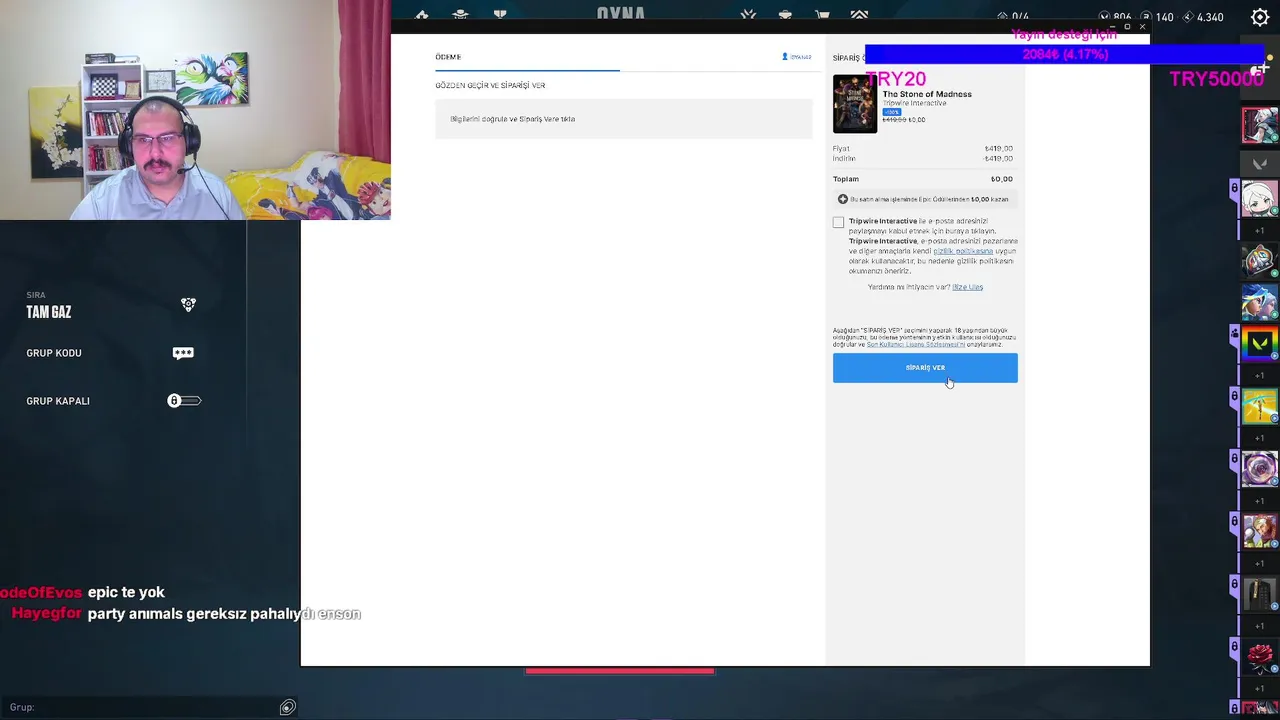Screen dimensions: 1280x720
Task: Open the TAM GAZ queue mode icon
Action: click(x=188, y=305)
